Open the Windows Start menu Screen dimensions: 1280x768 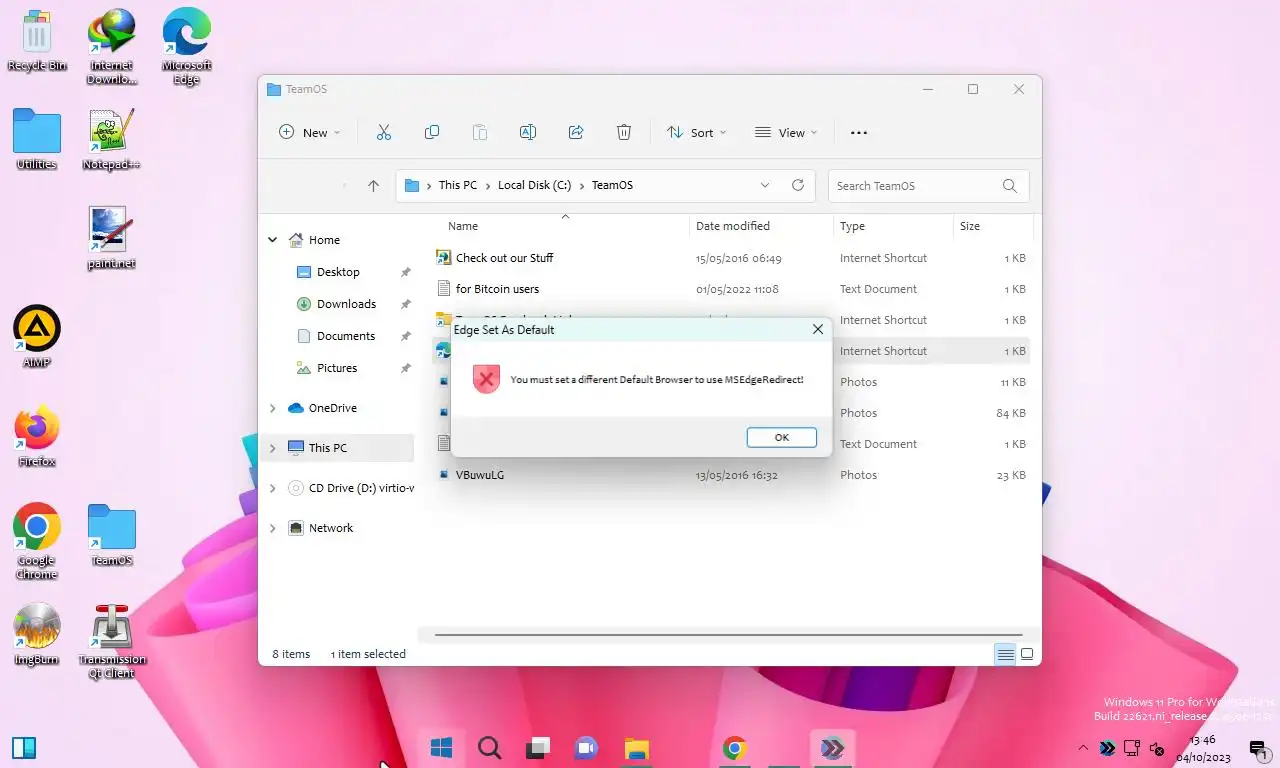coord(441,748)
